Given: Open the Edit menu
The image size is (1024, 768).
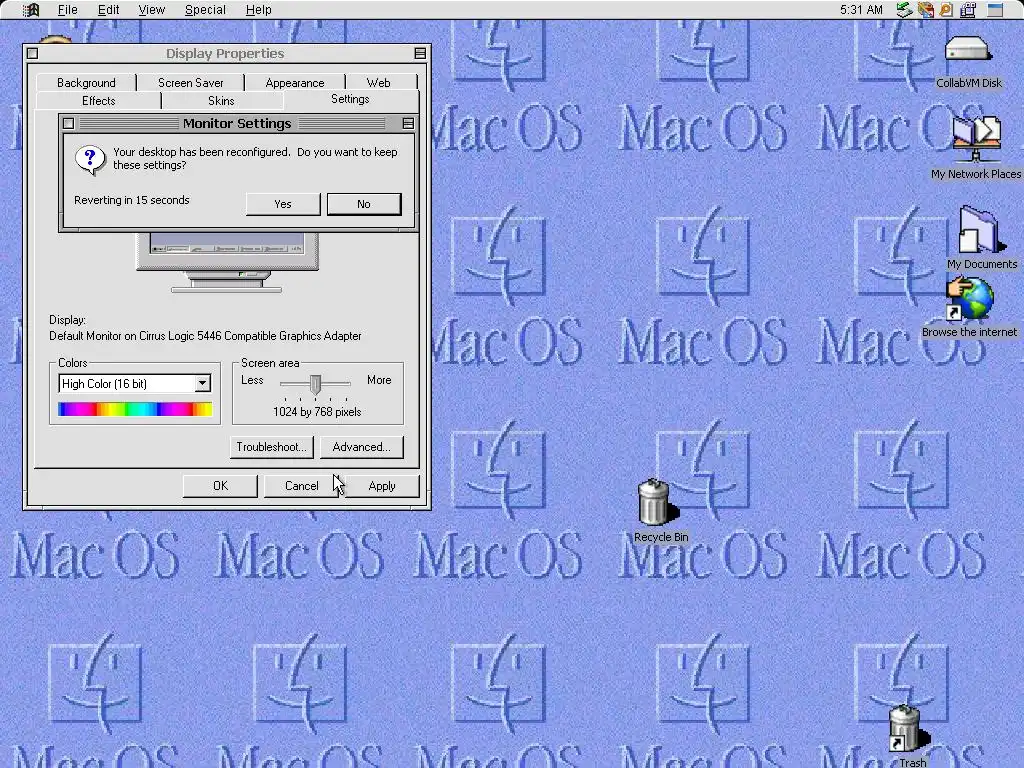Looking at the screenshot, I should (108, 10).
